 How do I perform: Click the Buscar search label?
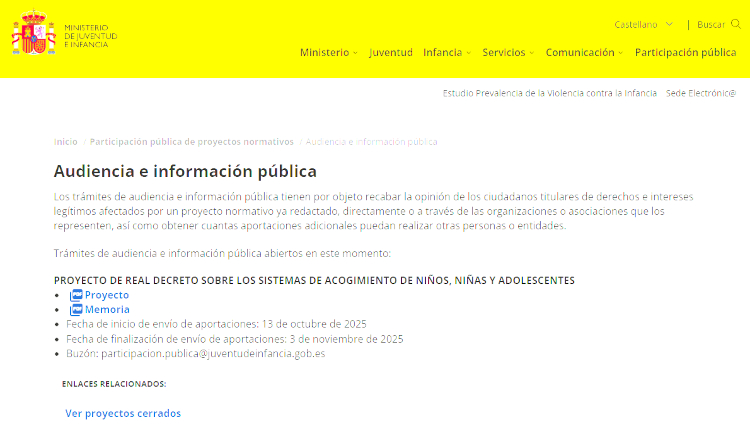point(711,24)
